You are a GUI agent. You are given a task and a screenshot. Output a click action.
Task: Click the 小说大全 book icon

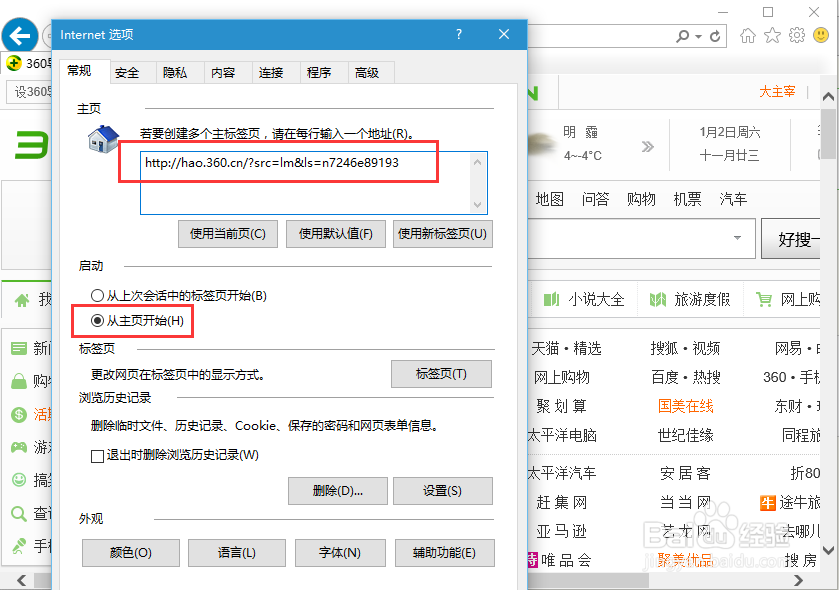click(551, 300)
